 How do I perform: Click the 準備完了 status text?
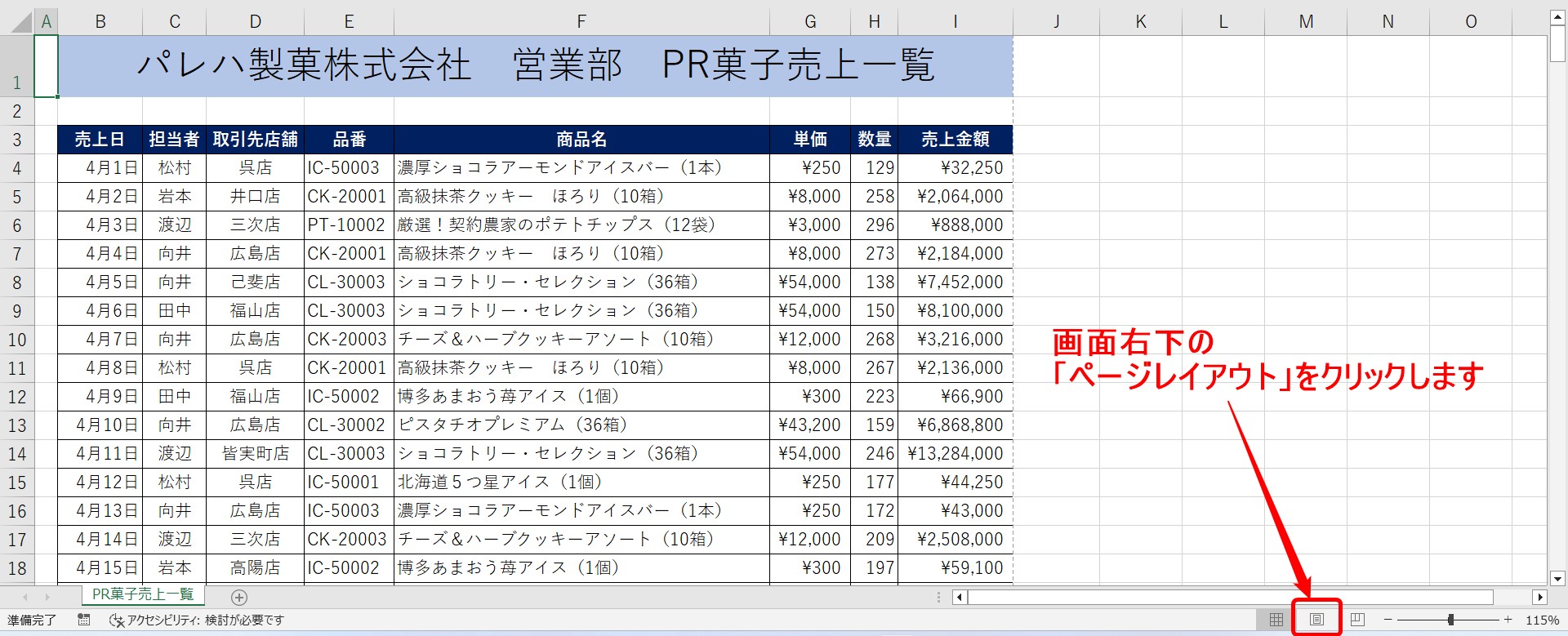(32, 620)
